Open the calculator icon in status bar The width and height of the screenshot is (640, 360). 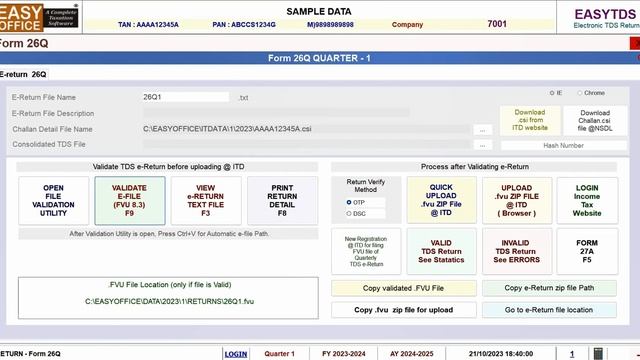click(x=598, y=353)
